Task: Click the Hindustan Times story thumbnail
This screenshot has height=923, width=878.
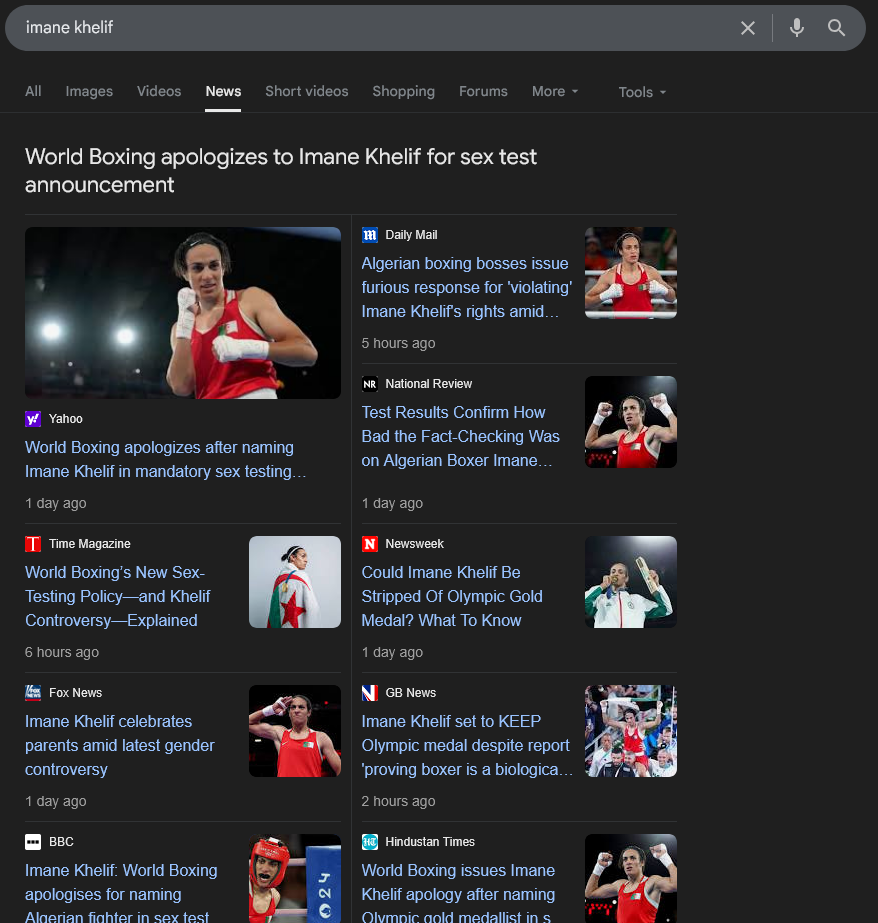Action: pyautogui.click(x=631, y=878)
